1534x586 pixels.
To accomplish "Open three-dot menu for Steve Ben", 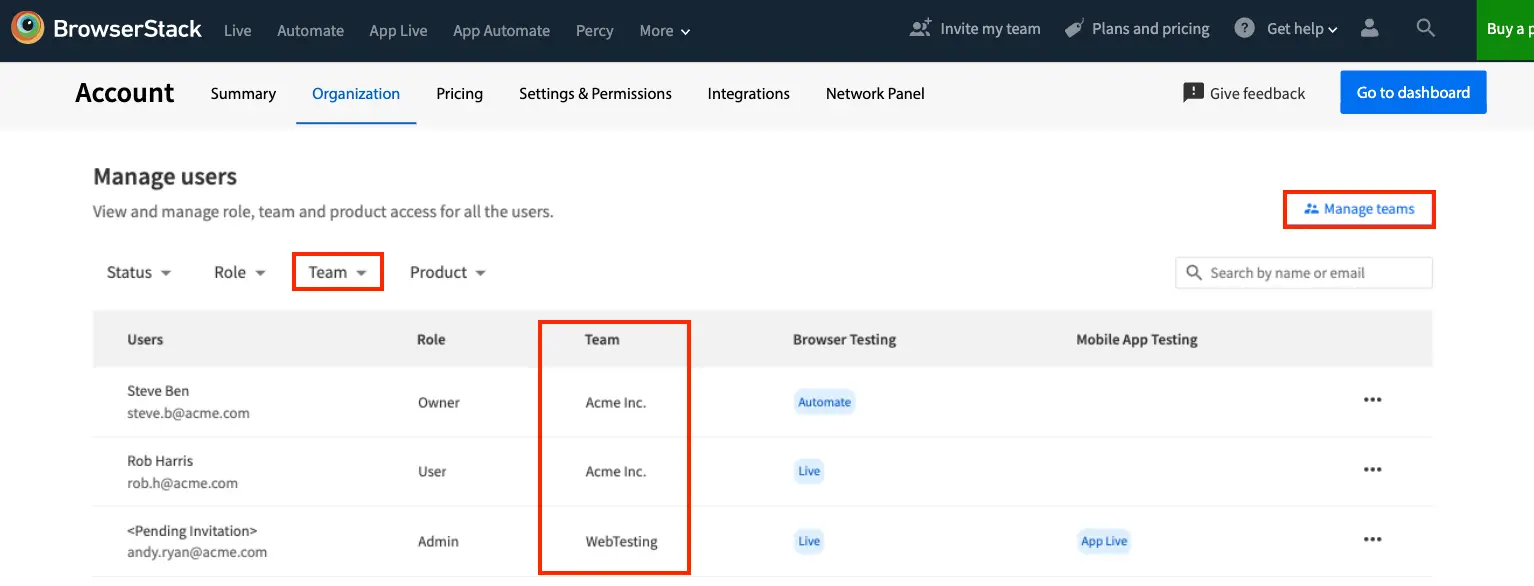I will pos(1372,401).
